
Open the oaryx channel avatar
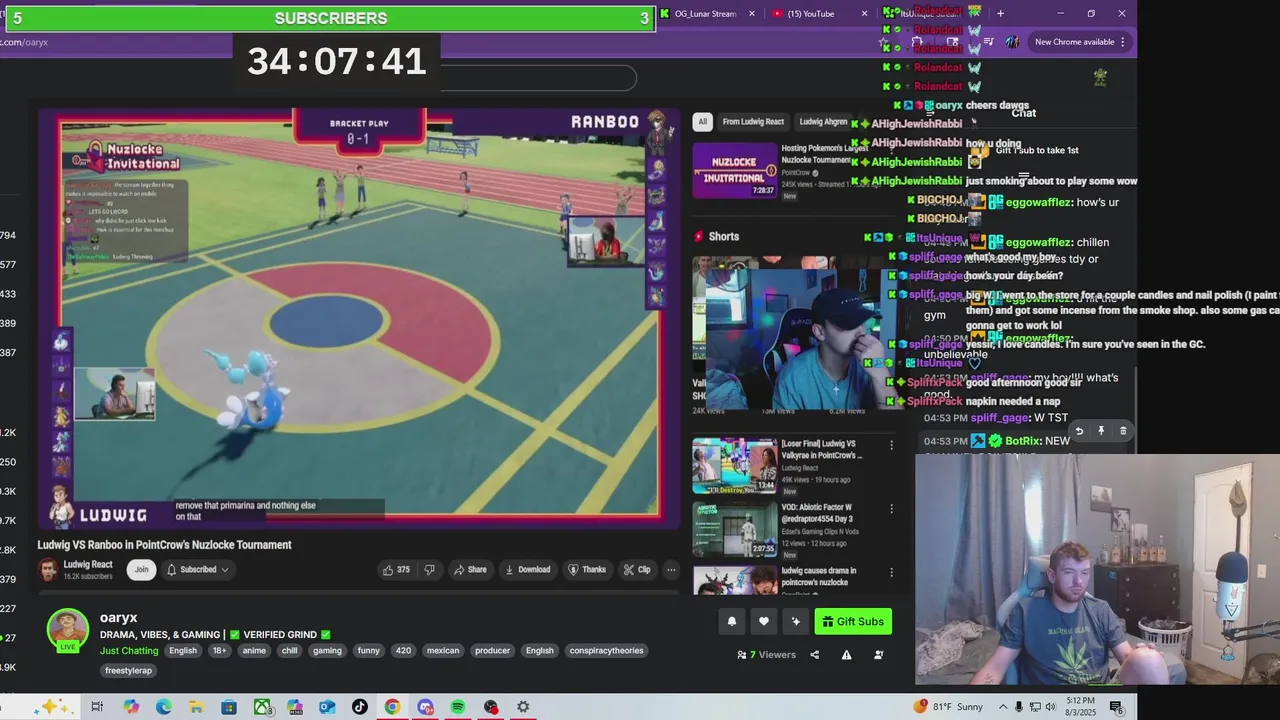coord(68,630)
